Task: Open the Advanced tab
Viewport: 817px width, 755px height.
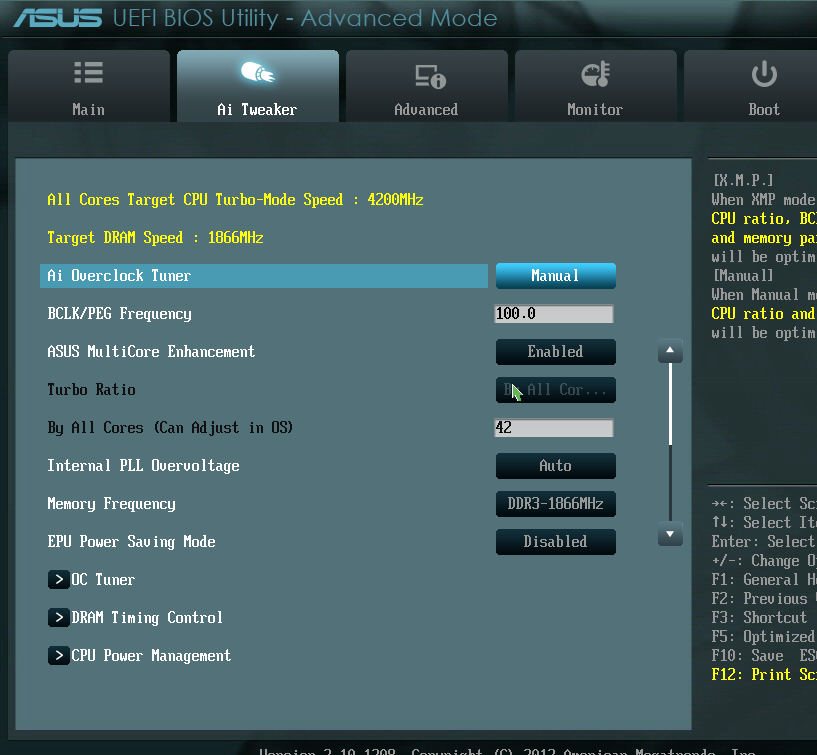Action: [426, 86]
